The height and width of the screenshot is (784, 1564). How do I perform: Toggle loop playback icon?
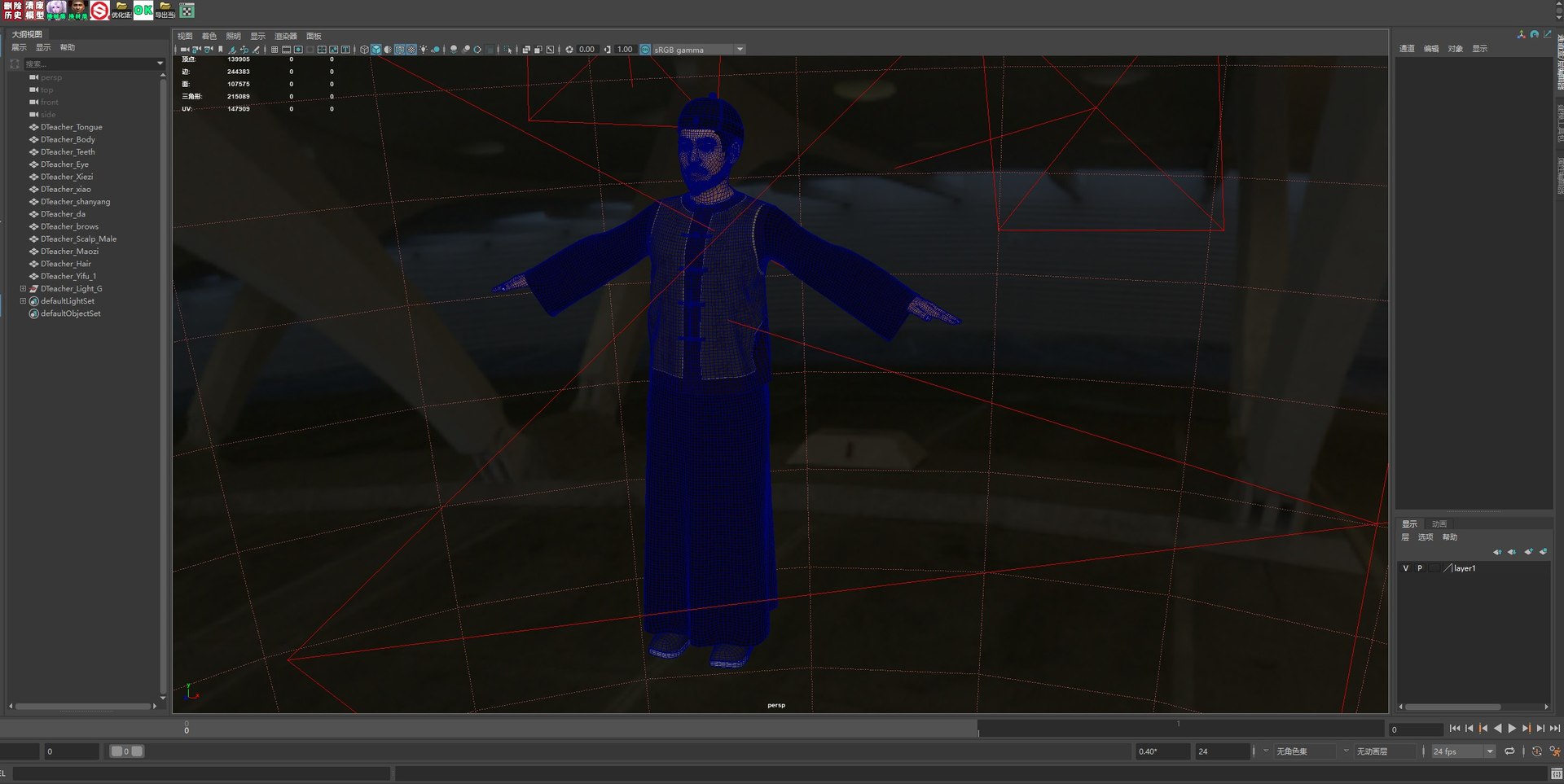(x=1509, y=751)
